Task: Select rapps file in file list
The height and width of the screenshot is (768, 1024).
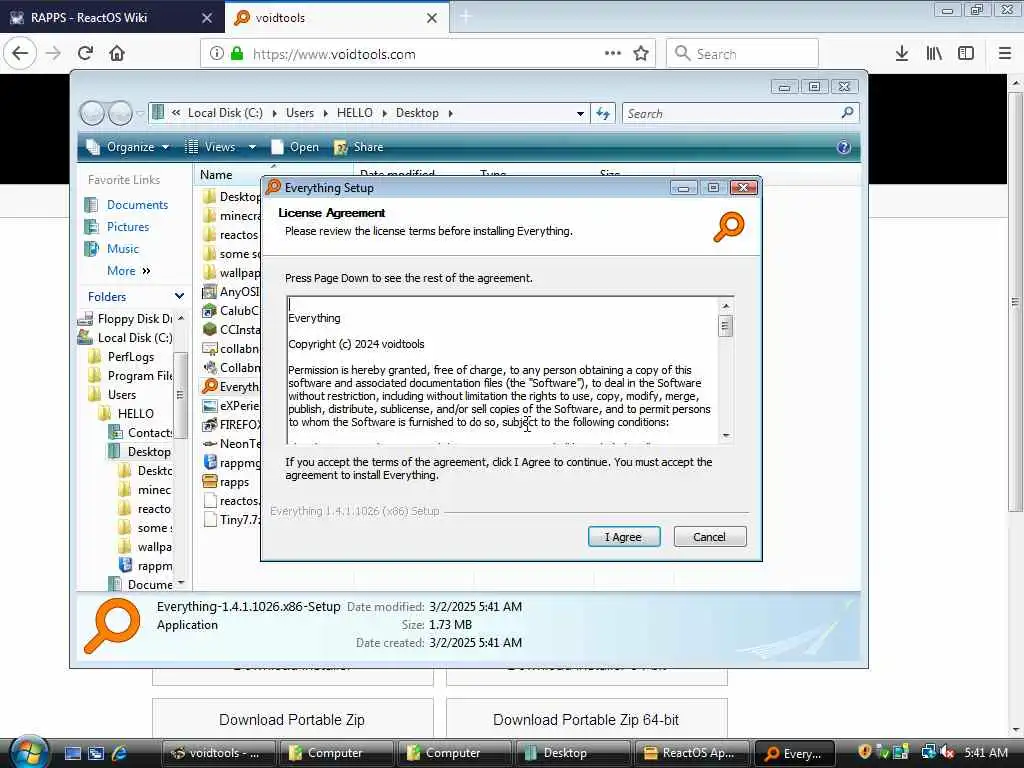Action: pos(227,482)
